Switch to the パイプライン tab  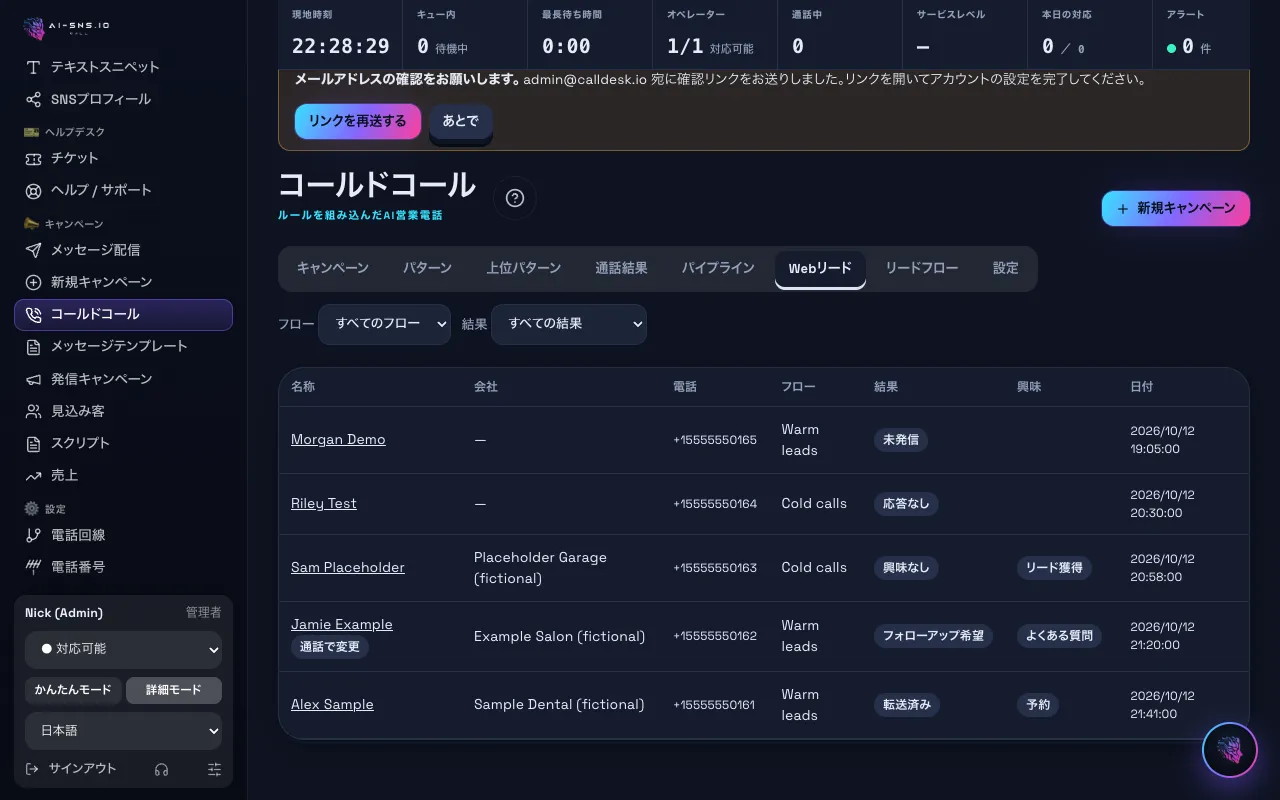click(718, 268)
